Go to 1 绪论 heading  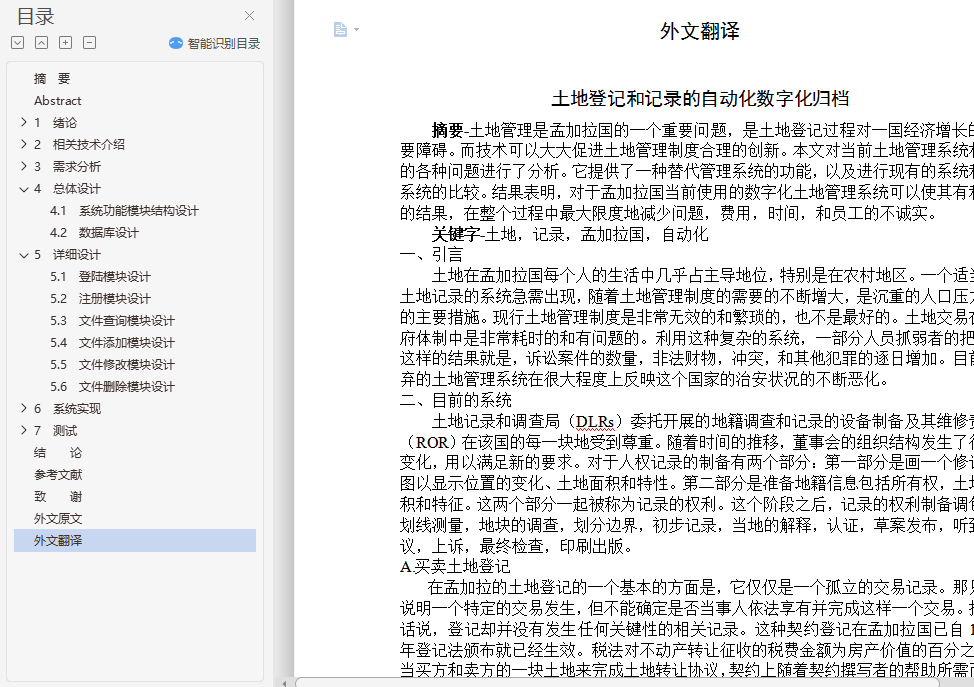coord(55,122)
